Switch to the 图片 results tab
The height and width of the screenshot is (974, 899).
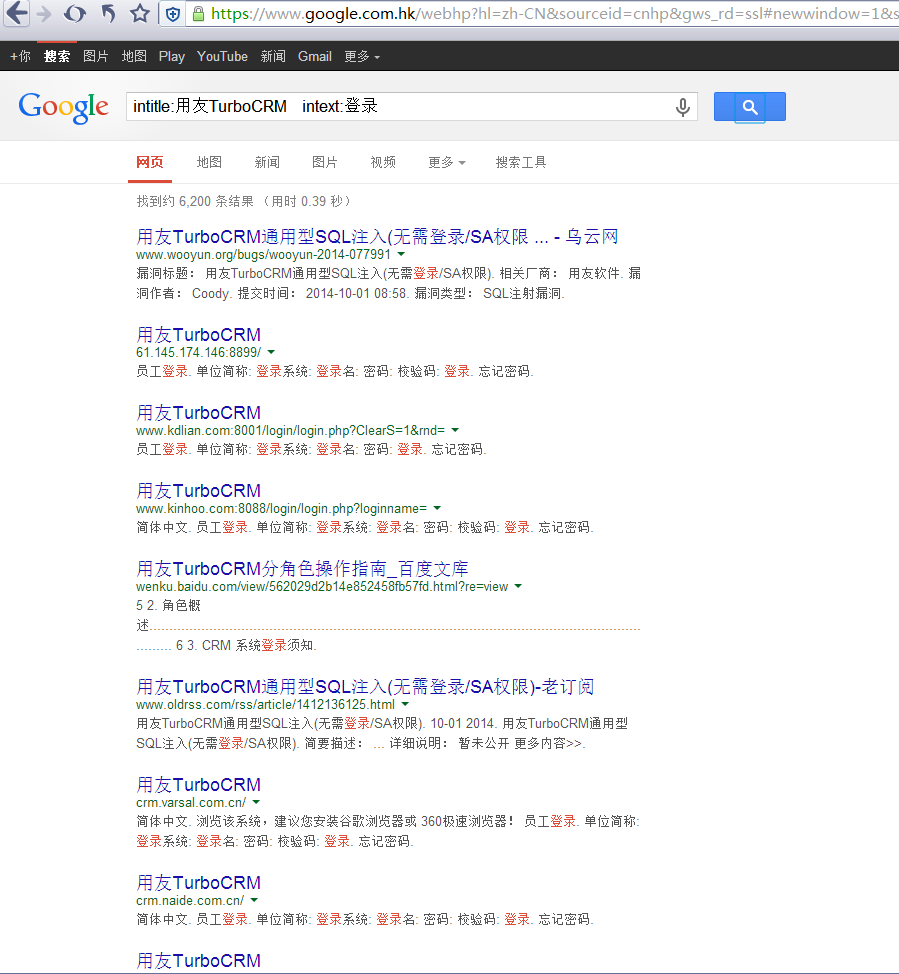pos(325,162)
